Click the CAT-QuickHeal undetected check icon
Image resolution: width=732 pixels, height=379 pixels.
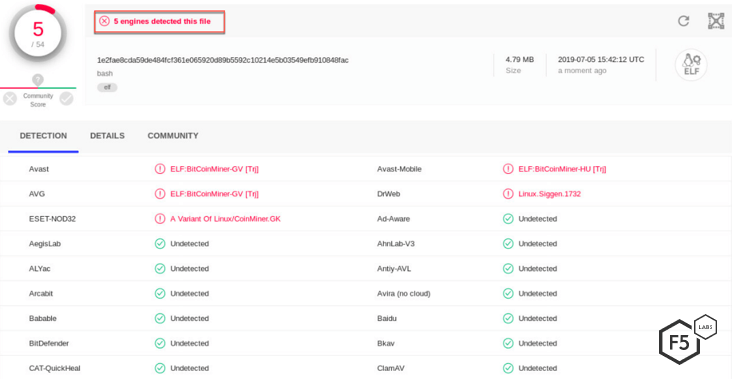[x=160, y=368]
